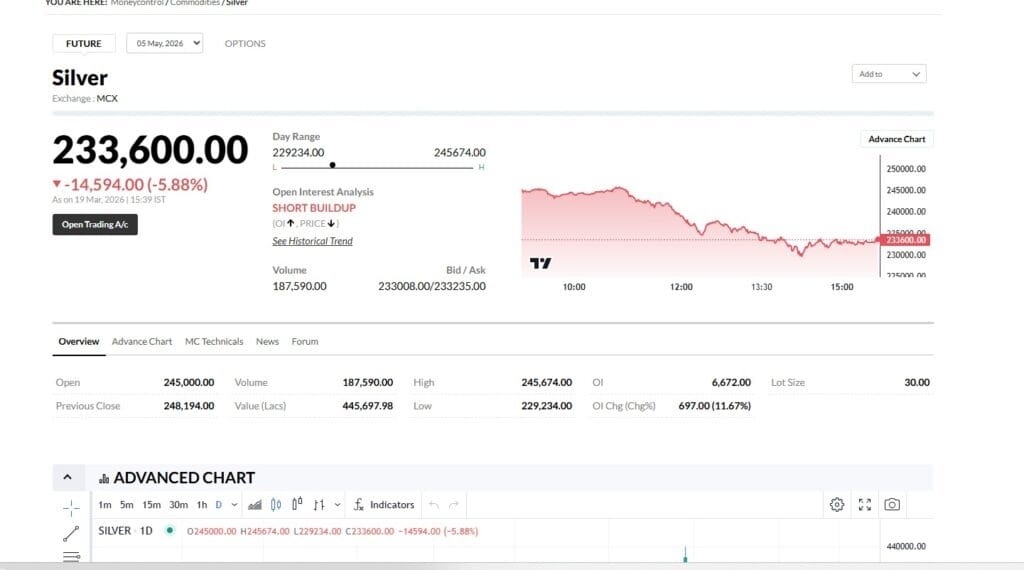Switch to the OPTIONS contract type
1024x570 pixels.
click(245, 44)
